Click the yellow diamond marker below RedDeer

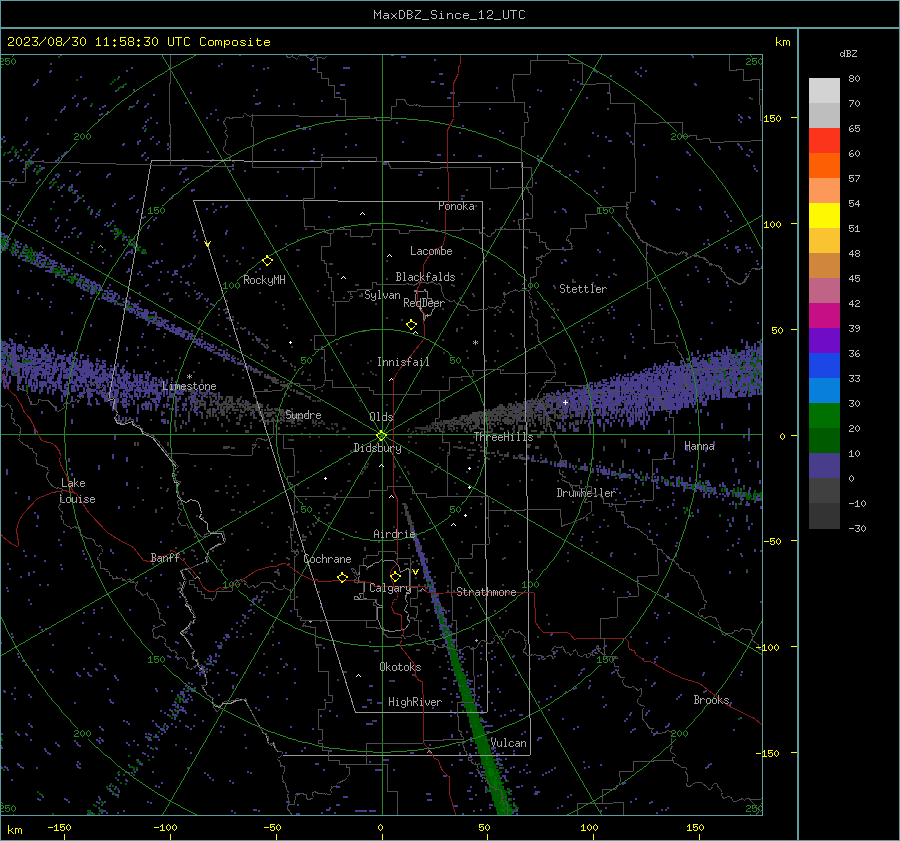[412, 325]
